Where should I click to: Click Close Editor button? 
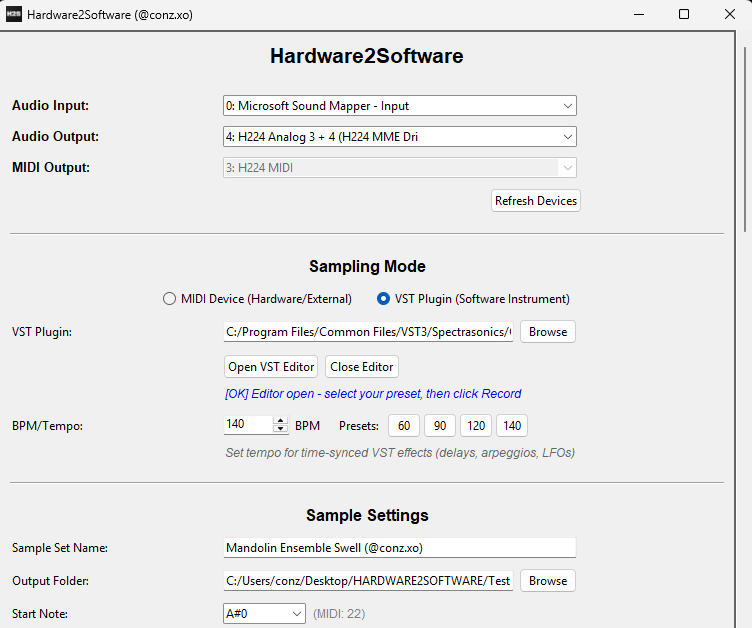[362, 367]
